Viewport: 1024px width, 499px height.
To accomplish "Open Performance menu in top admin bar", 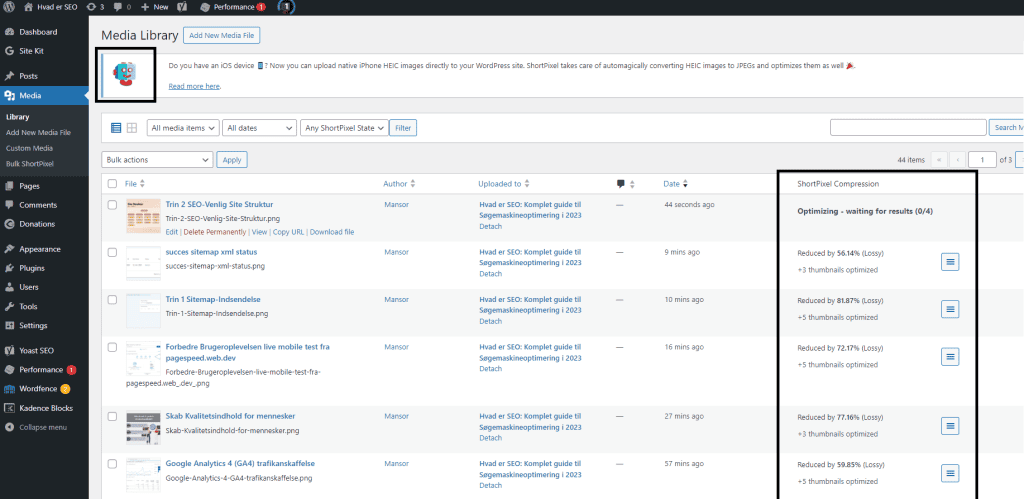I will [x=233, y=7].
